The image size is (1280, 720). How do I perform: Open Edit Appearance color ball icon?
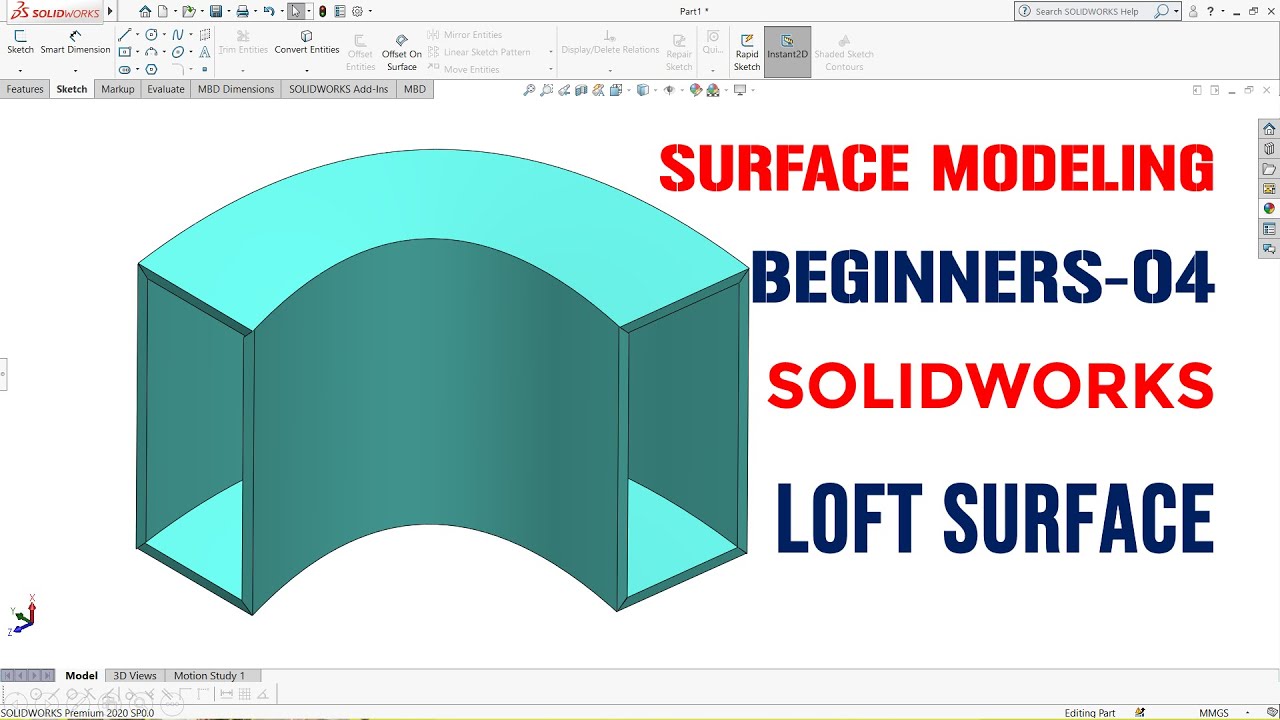[x=696, y=90]
